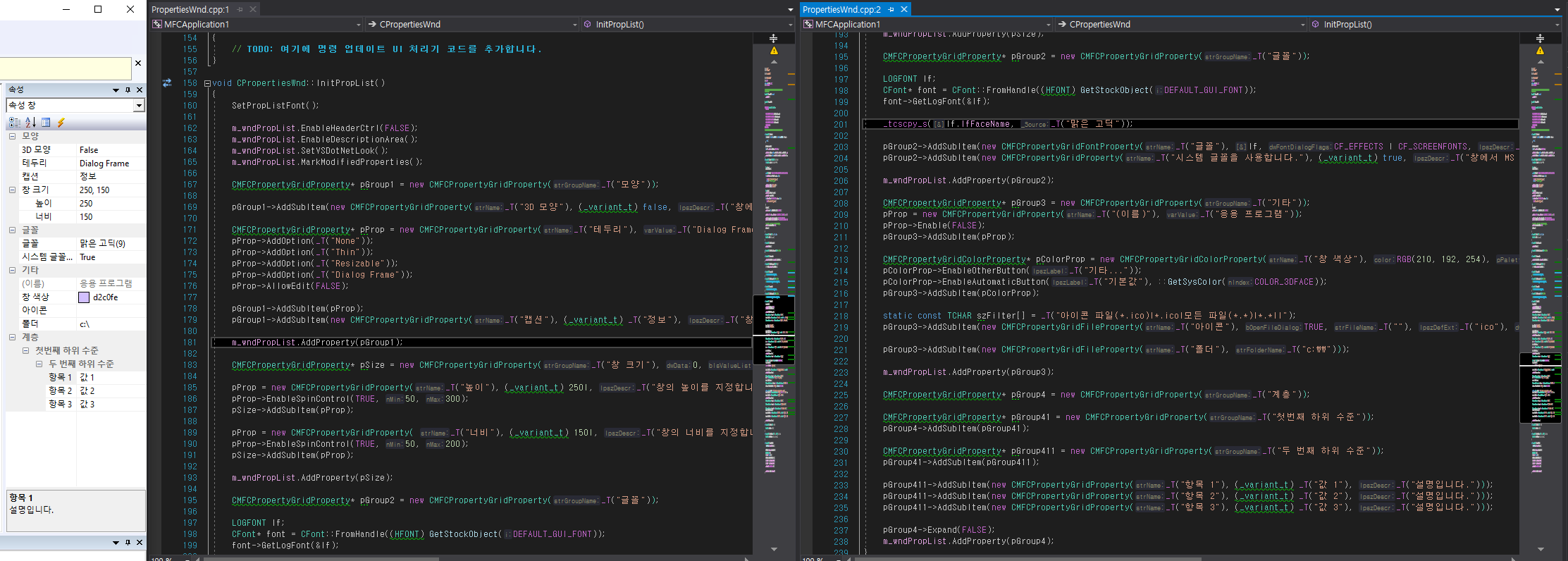Open property pages icon in 속성 toolbar
This screenshot has height=561, width=1568.
(46, 123)
